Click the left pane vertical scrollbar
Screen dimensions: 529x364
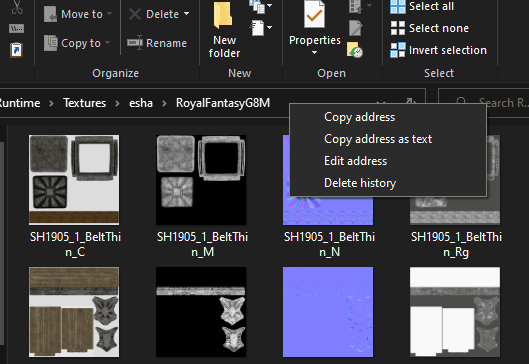[x=2, y=243]
